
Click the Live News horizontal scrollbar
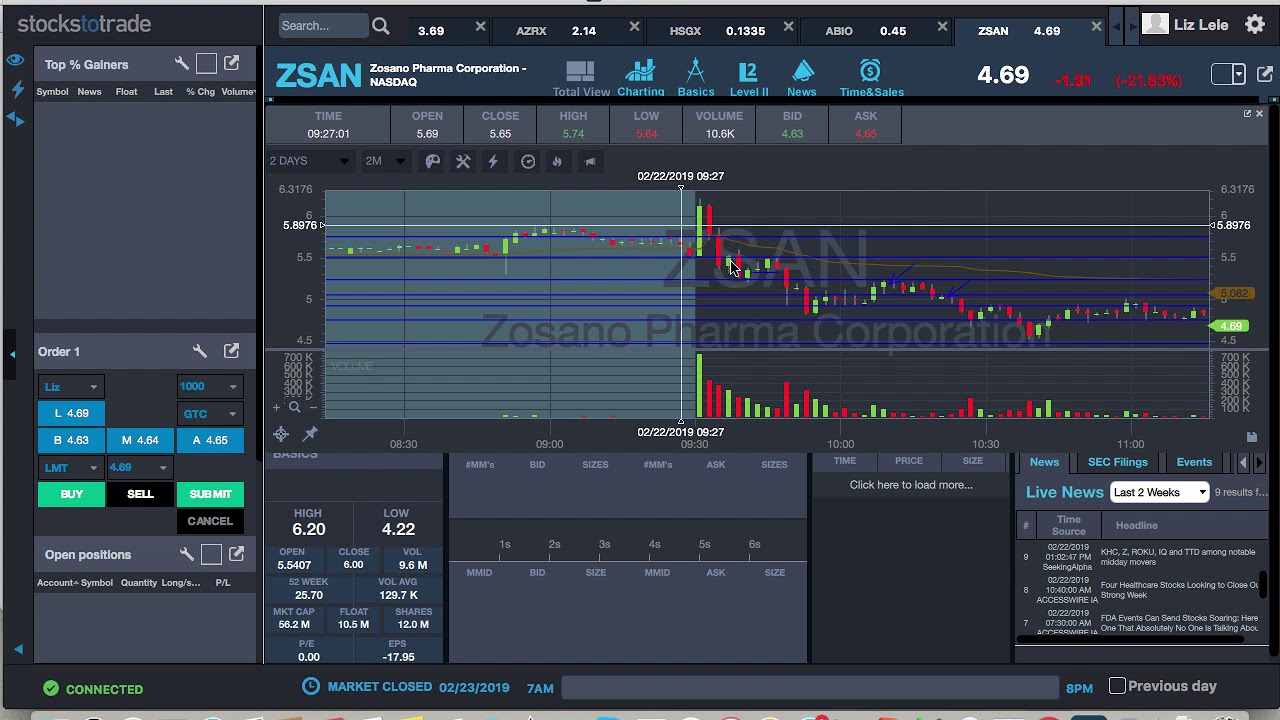1128,640
